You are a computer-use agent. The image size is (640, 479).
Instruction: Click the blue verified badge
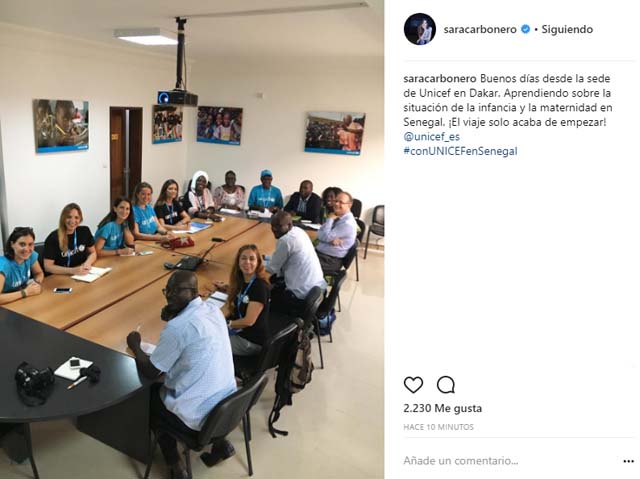[x=526, y=29]
